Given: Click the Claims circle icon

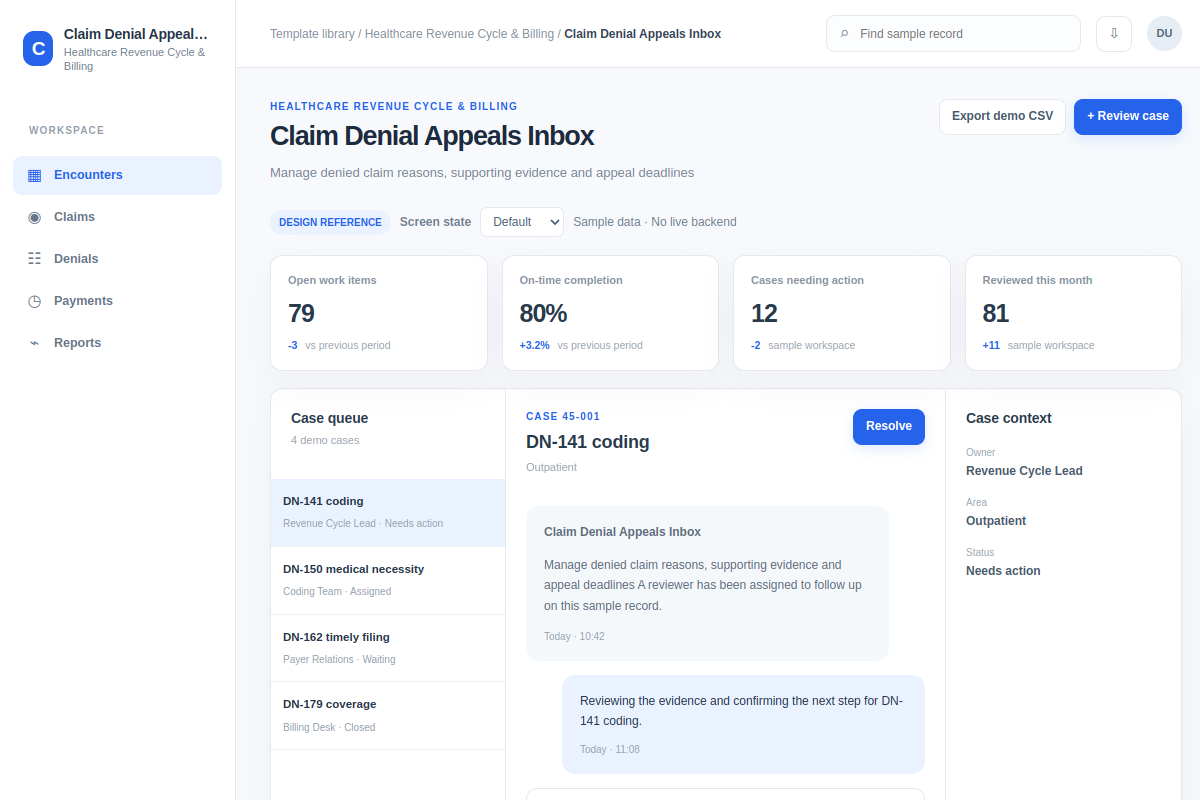Looking at the screenshot, I should click(x=35, y=217).
